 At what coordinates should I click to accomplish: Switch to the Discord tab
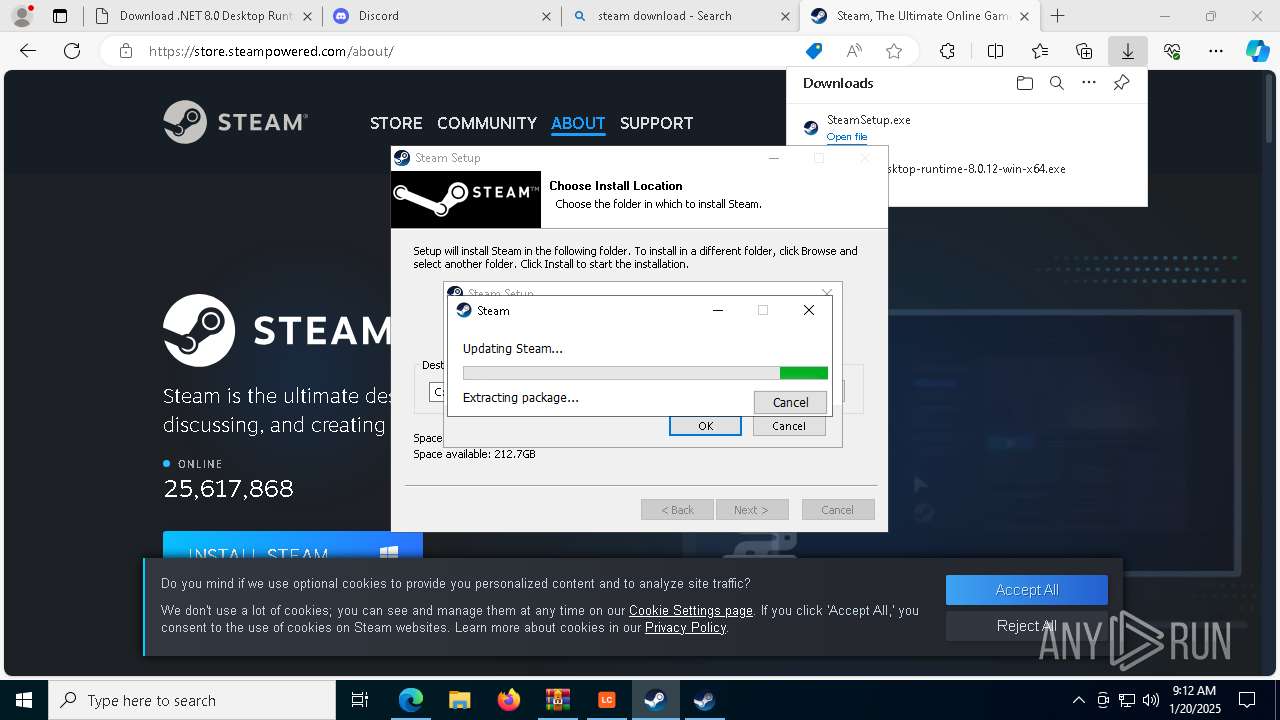(441, 16)
